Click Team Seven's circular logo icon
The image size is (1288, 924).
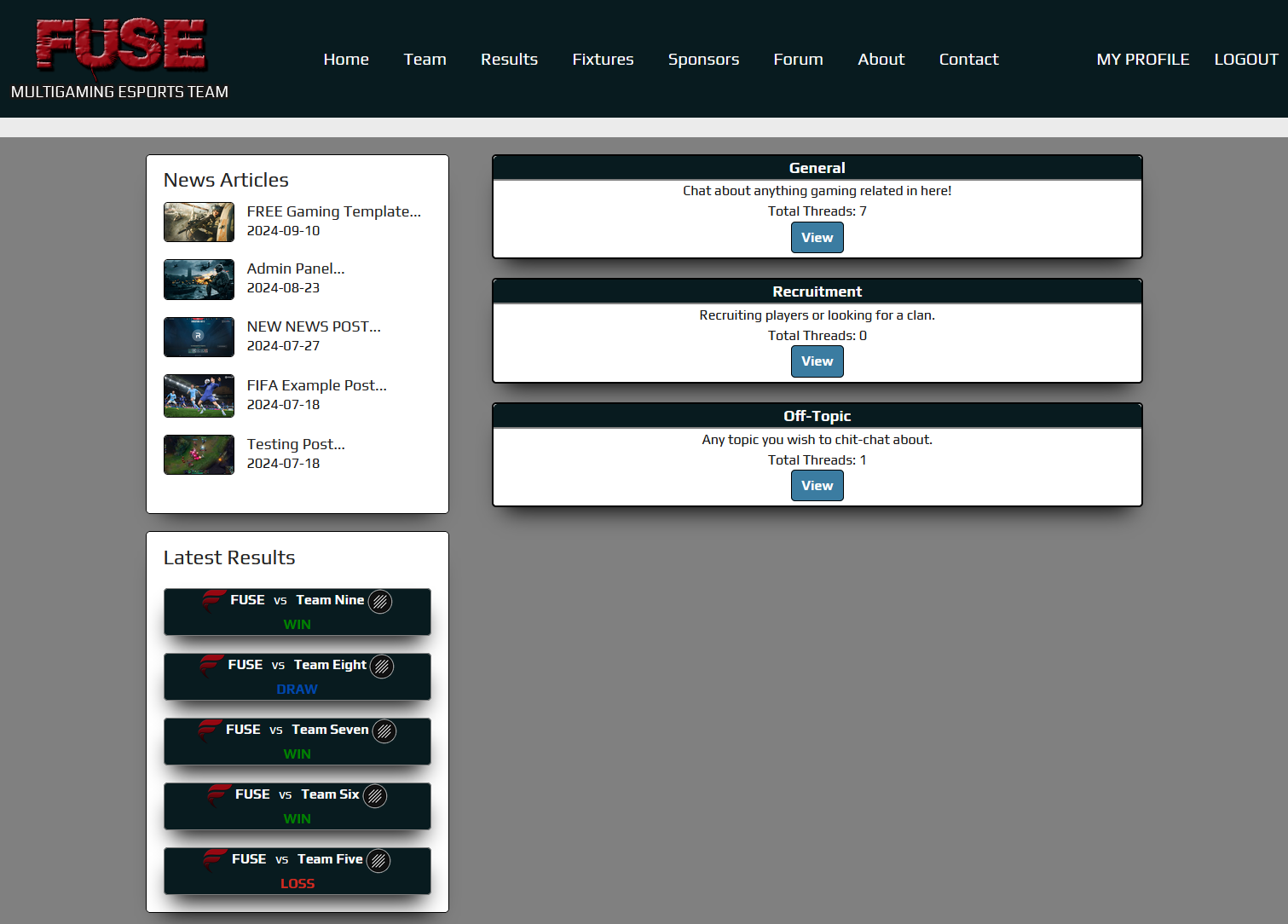(x=384, y=731)
